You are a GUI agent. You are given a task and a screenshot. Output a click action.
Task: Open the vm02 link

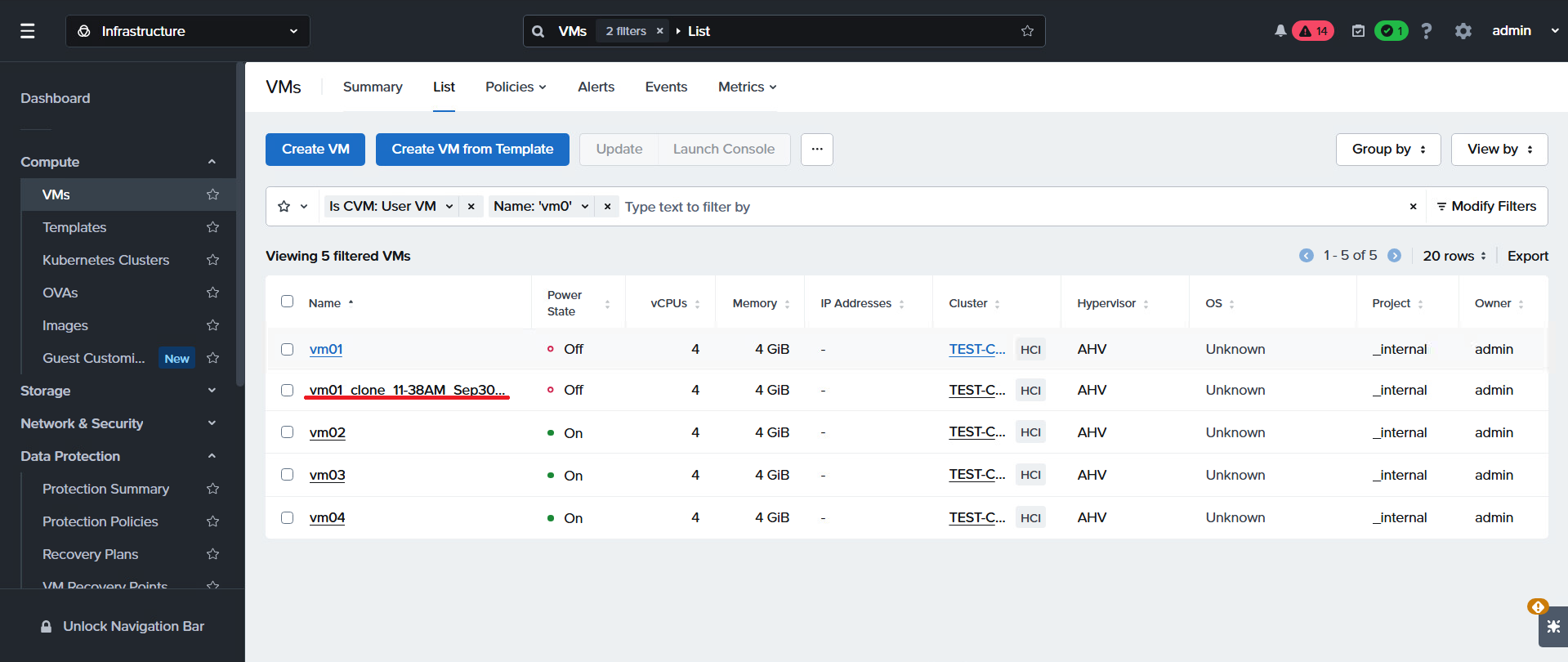tap(328, 432)
